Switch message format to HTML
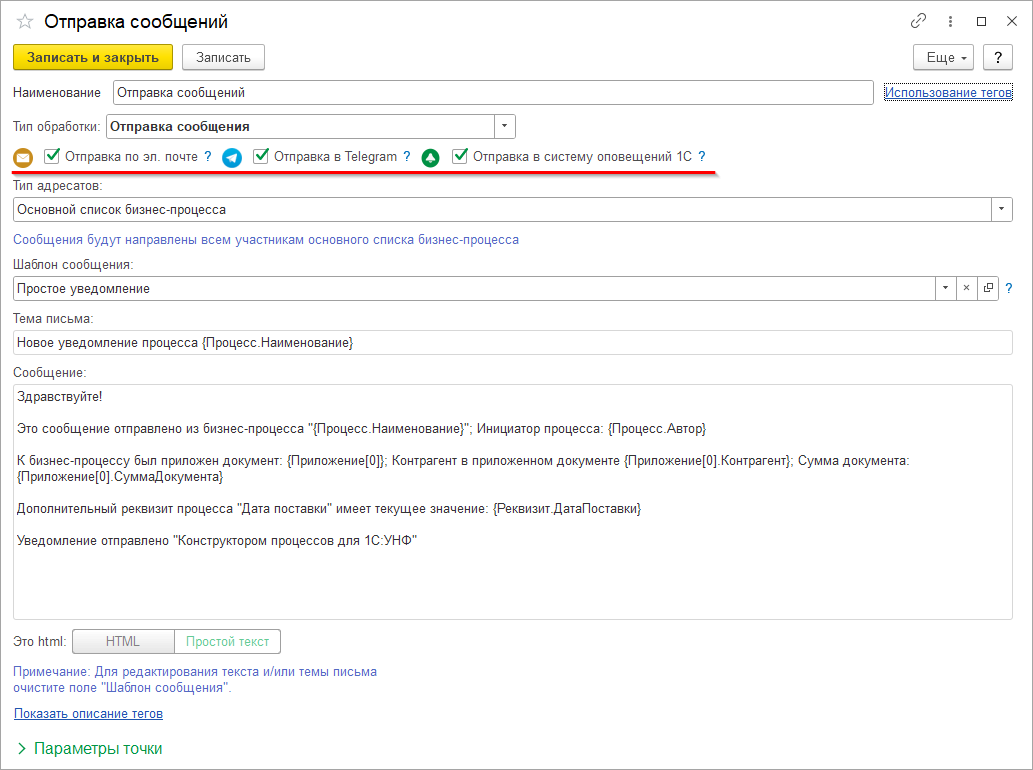The width and height of the screenshot is (1033, 770). tap(123, 642)
